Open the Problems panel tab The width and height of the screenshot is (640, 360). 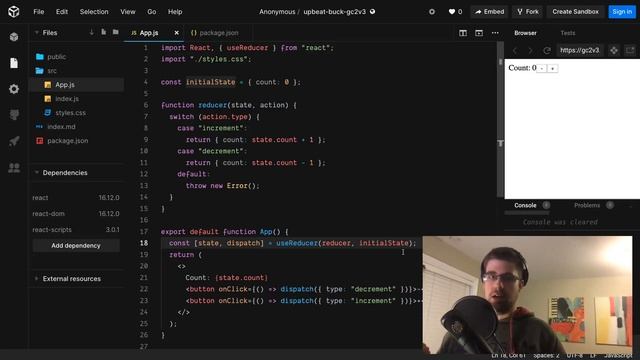pos(587,205)
